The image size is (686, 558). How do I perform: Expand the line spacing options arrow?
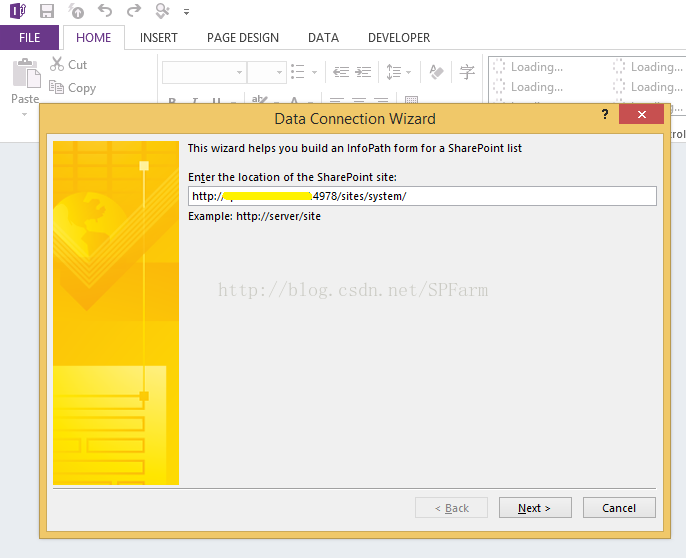[409, 72]
